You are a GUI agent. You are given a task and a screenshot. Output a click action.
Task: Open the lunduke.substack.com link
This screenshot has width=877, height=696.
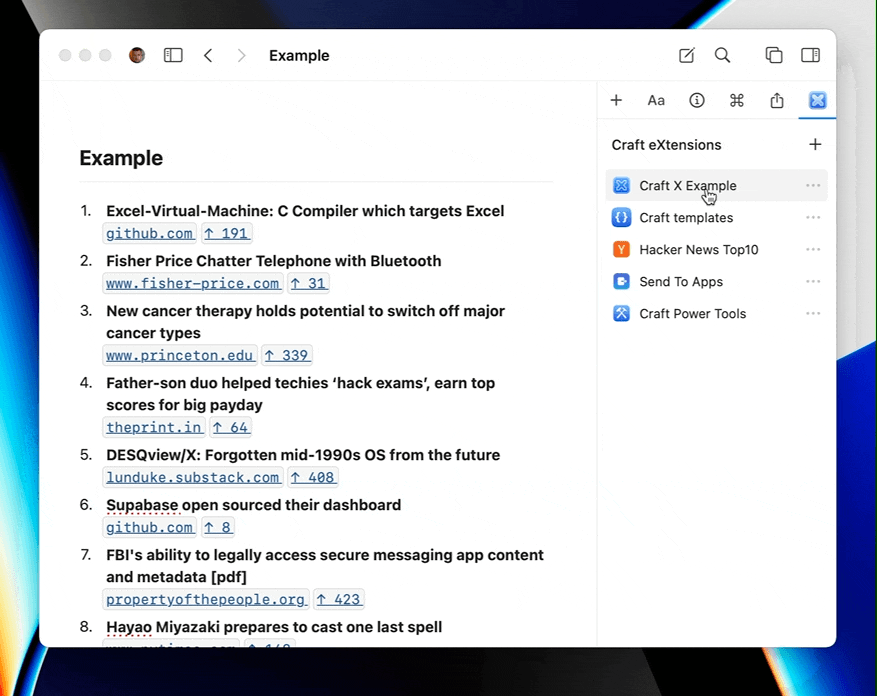(193, 477)
